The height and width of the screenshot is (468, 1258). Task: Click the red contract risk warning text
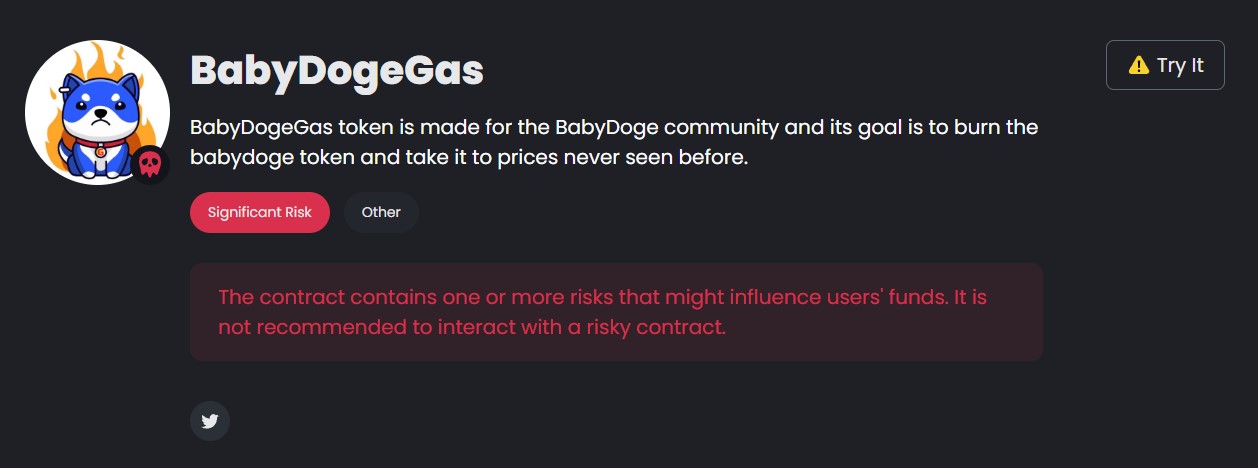point(602,311)
